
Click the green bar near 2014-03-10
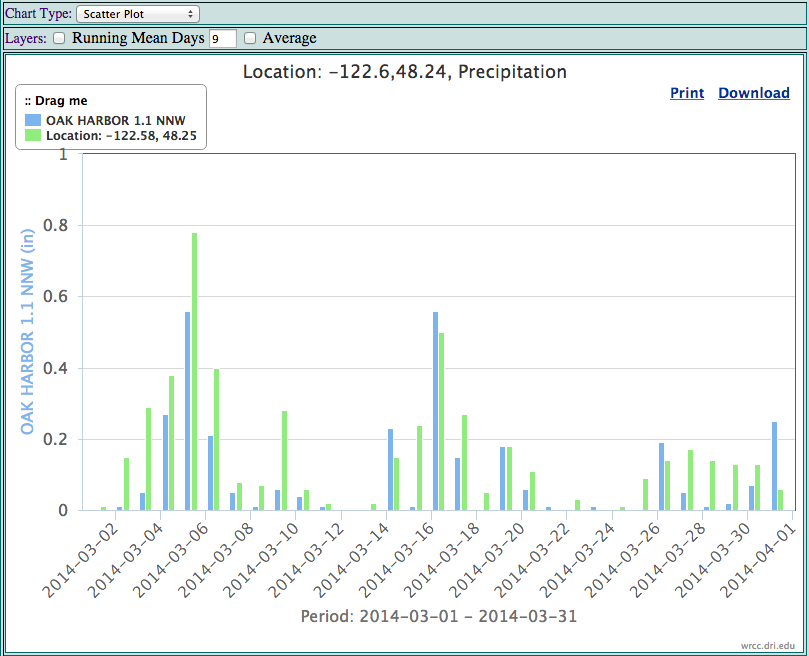click(x=284, y=460)
